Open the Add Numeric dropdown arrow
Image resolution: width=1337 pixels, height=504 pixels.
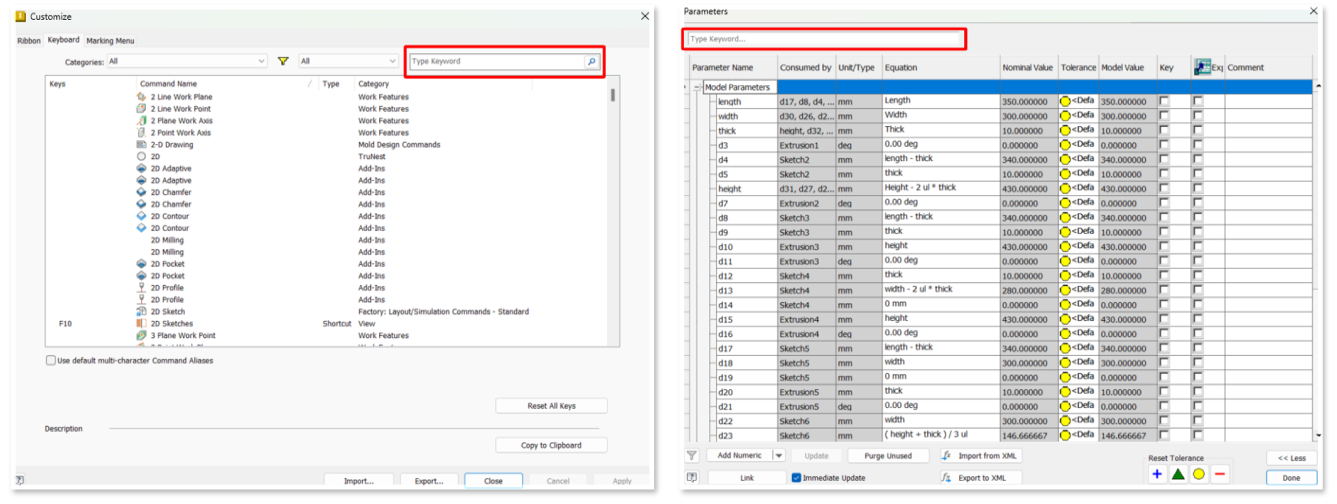pos(779,456)
